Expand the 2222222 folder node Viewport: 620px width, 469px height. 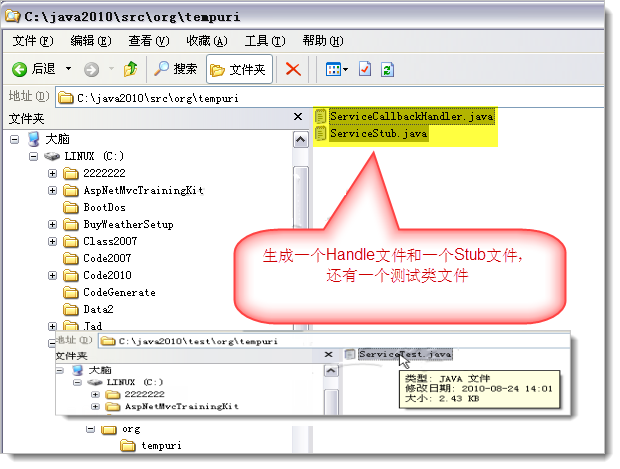tap(52, 173)
